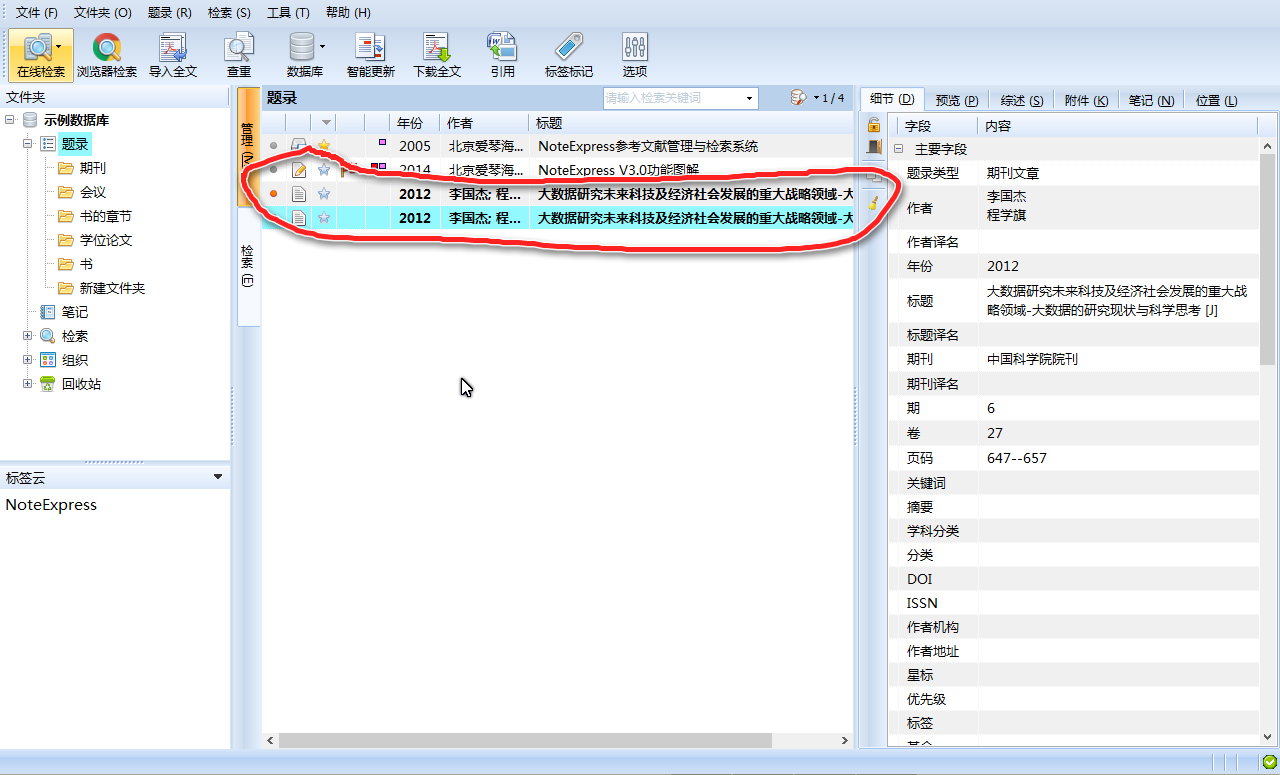Image resolution: width=1280 pixels, height=775 pixels.
Task: Click the red-magenta flag on 2014 record
Action: (x=378, y=166)
